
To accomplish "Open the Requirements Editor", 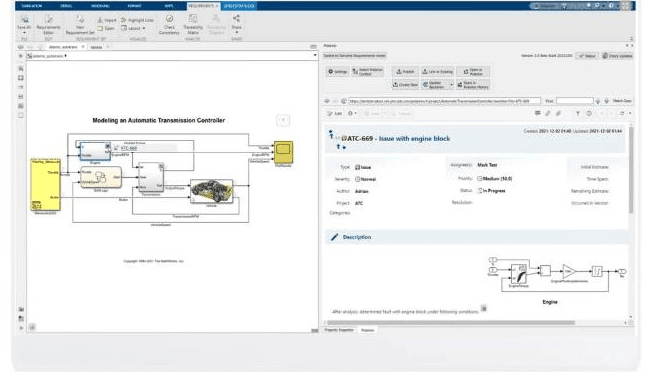I will (x=48, y=24).
